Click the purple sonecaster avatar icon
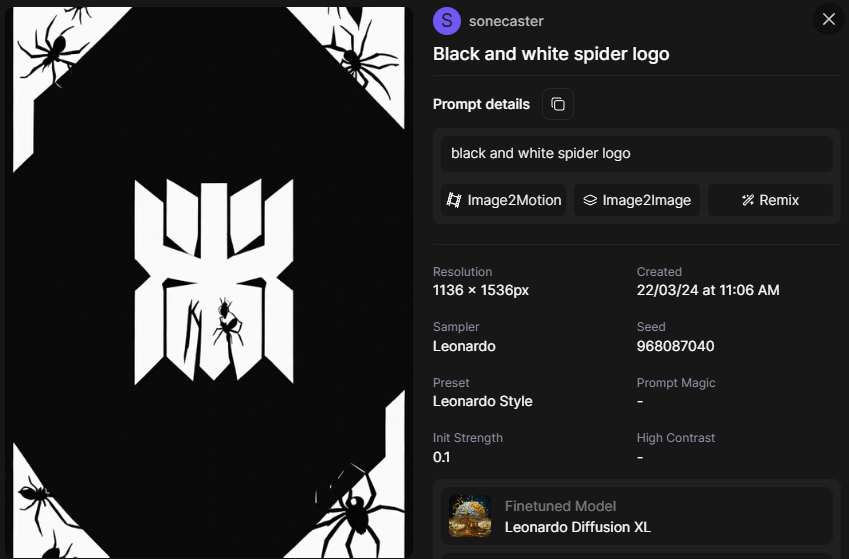The height and width of the screenshot is (559, 849). (447, 20)
